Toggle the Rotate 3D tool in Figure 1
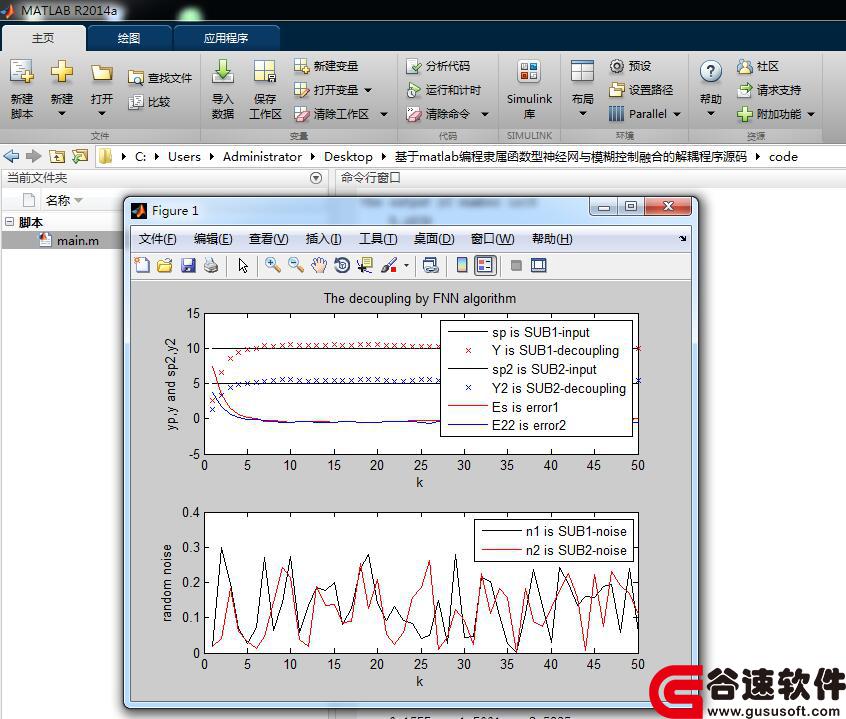 click(x=342, y=265)
